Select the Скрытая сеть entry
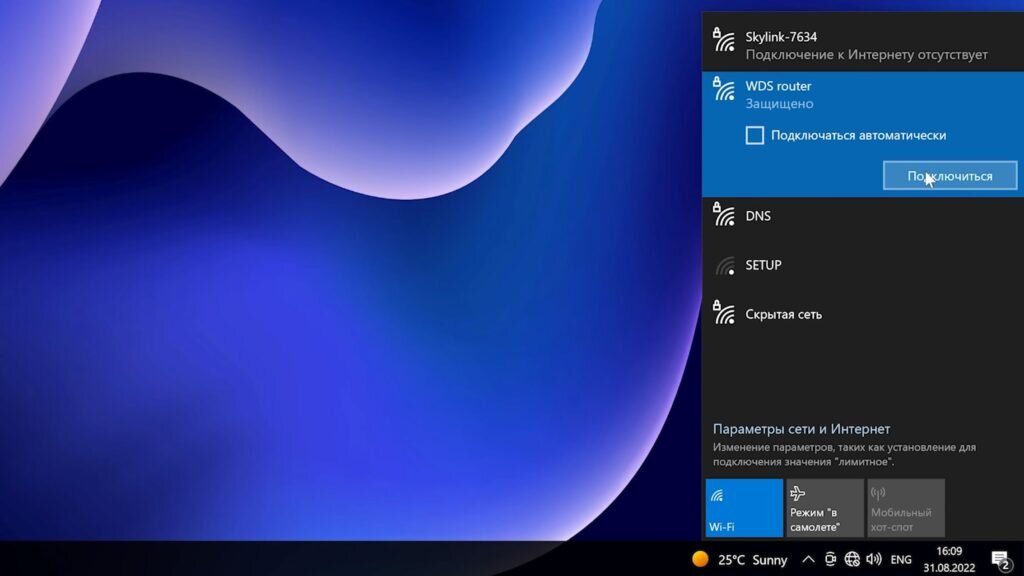 click(863, 314)
